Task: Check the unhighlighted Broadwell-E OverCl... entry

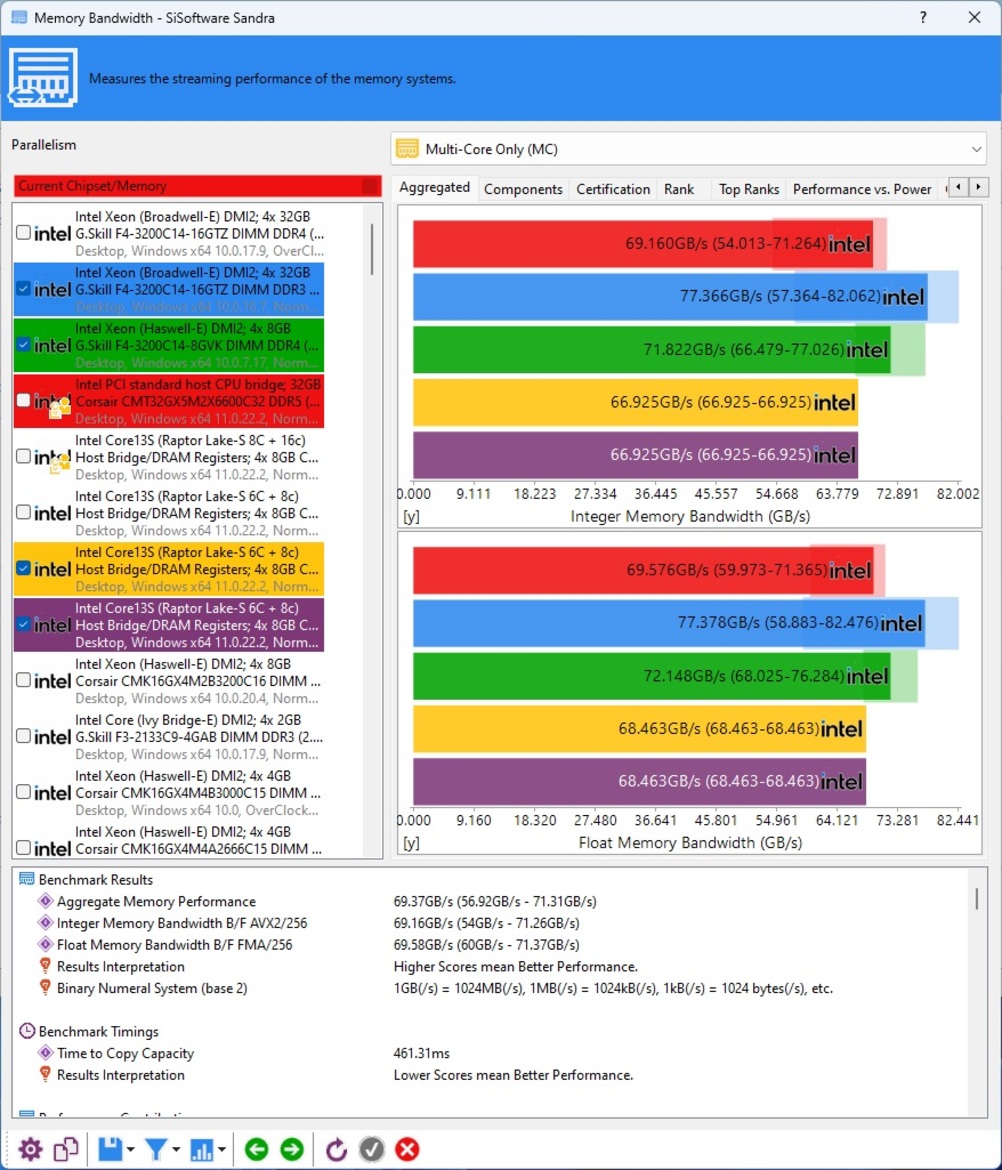Action: (23, 232)
